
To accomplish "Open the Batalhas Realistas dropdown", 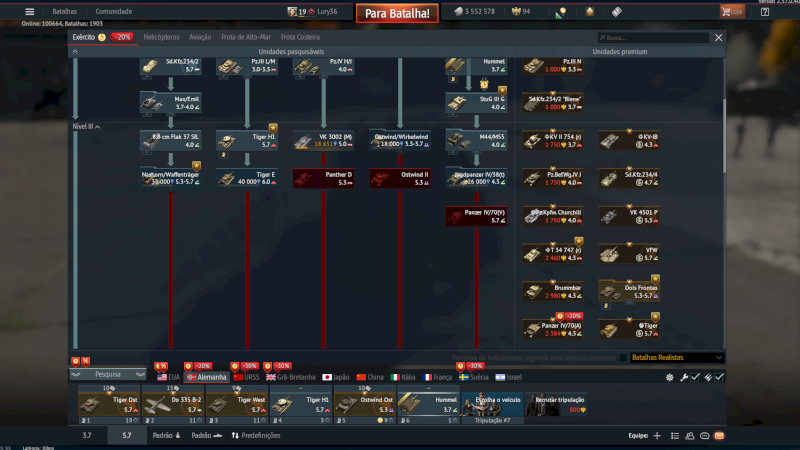I will point(677,358).
